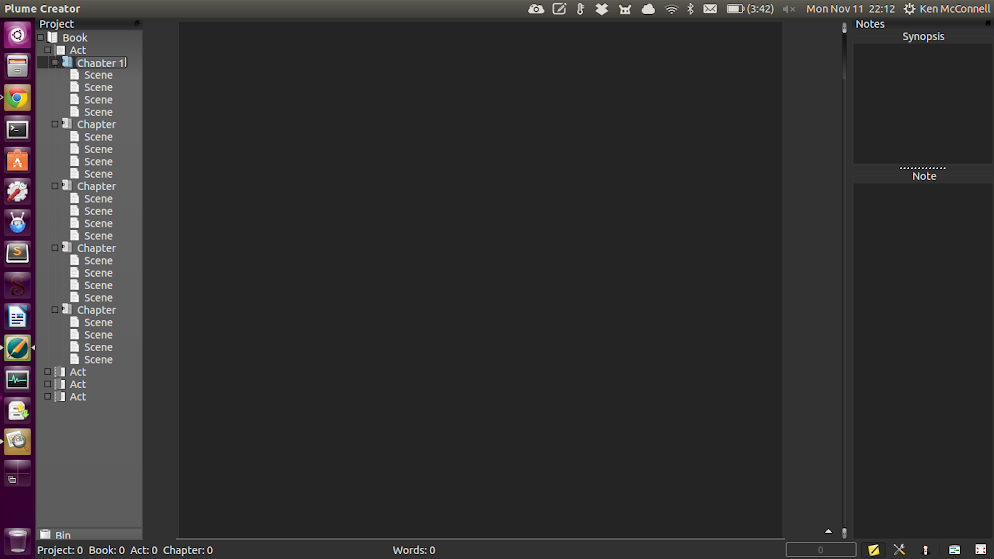The height and width of the screenshot is (559, 994).
Task: Click the Note heading
Action: [924, 176]
